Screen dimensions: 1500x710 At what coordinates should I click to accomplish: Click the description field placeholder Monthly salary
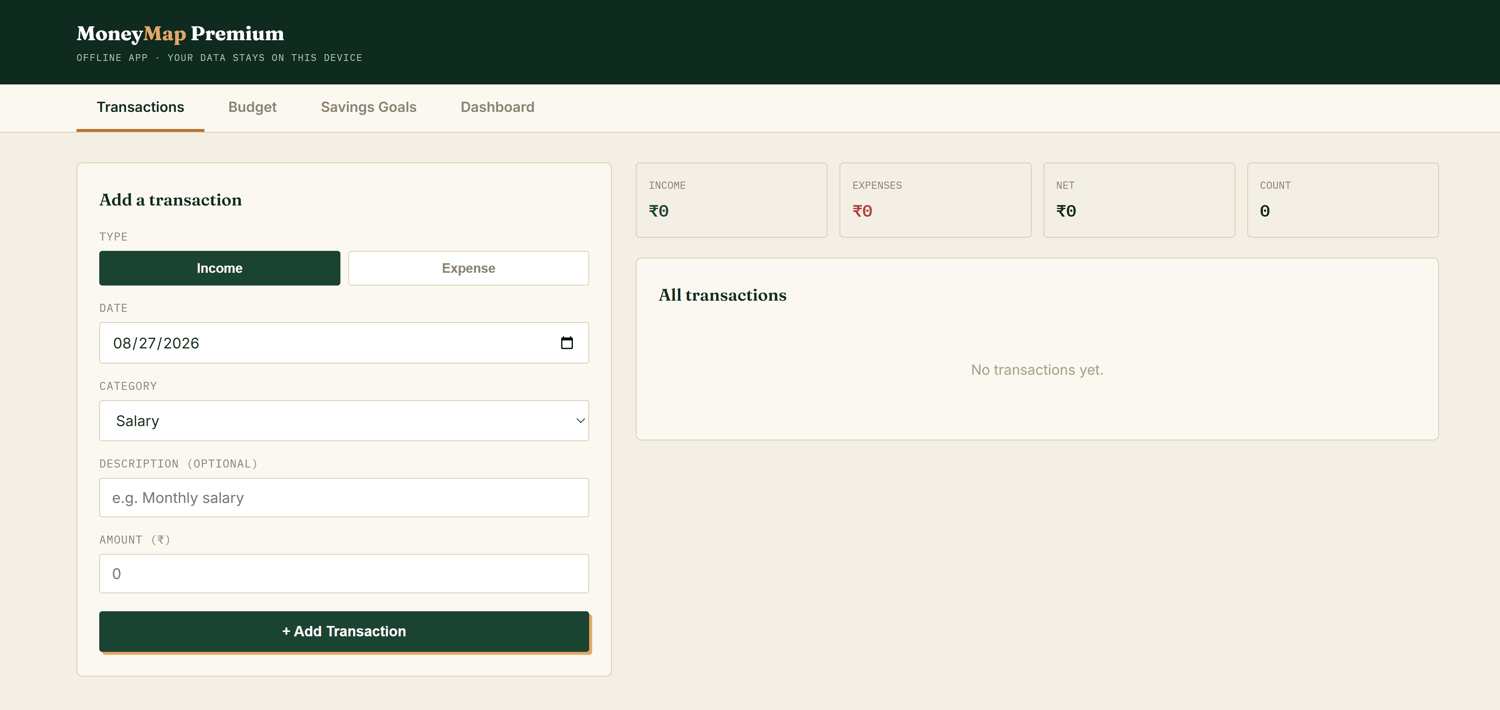[x=344, y=497]
